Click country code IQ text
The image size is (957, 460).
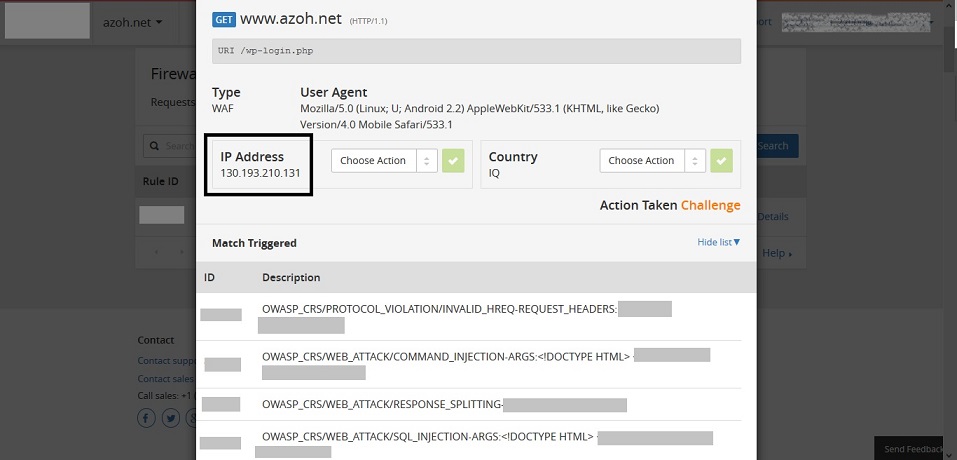click(494, 173)
